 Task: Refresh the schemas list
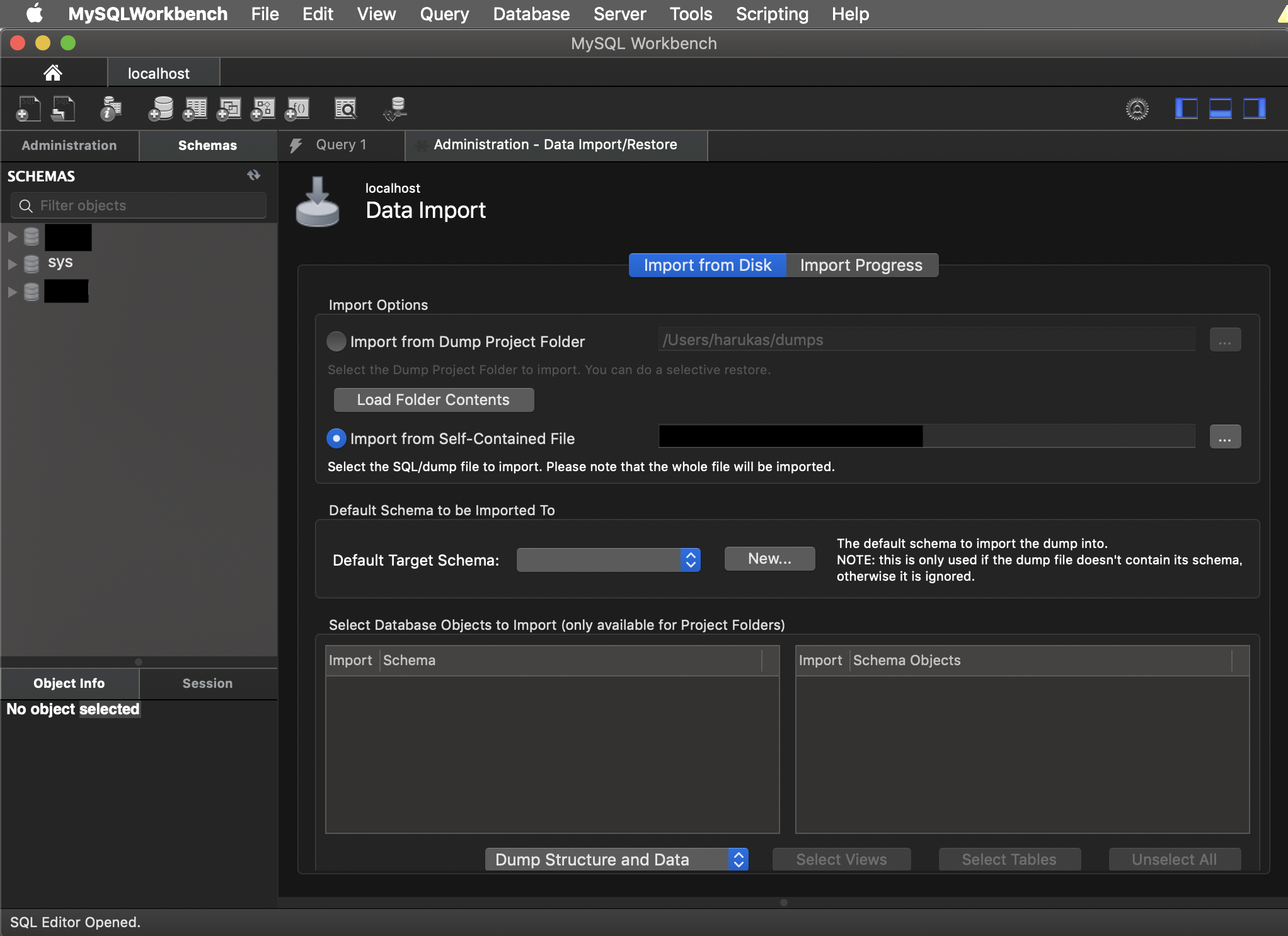[254, 176]
